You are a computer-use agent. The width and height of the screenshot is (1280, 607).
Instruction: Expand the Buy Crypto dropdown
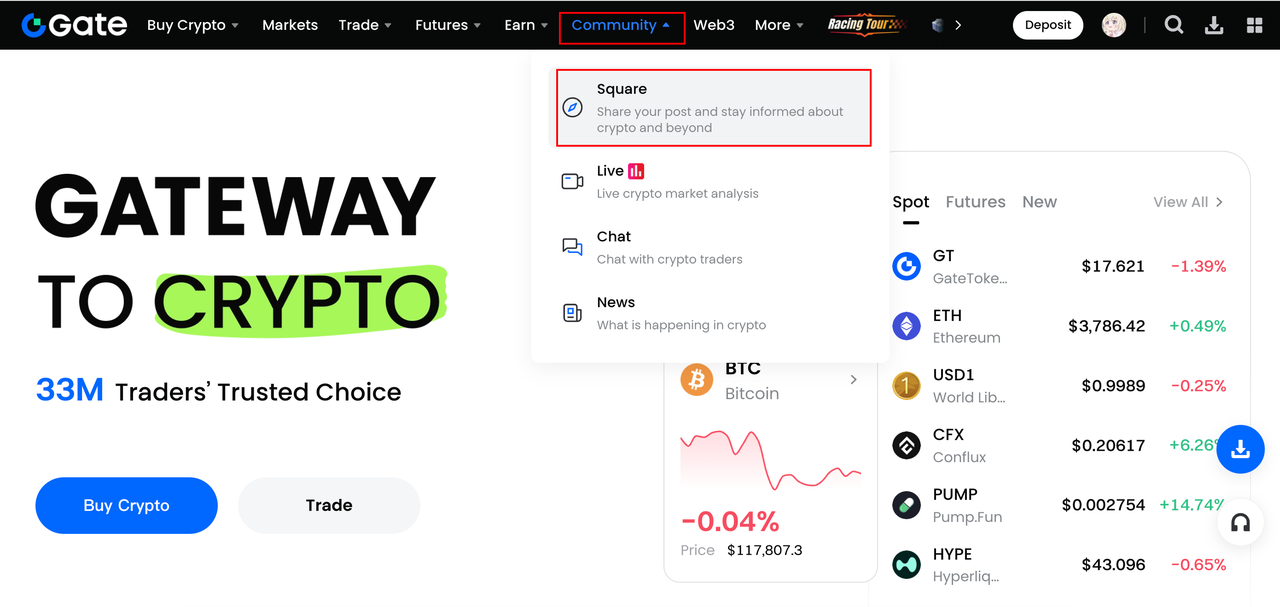point(192,25)
